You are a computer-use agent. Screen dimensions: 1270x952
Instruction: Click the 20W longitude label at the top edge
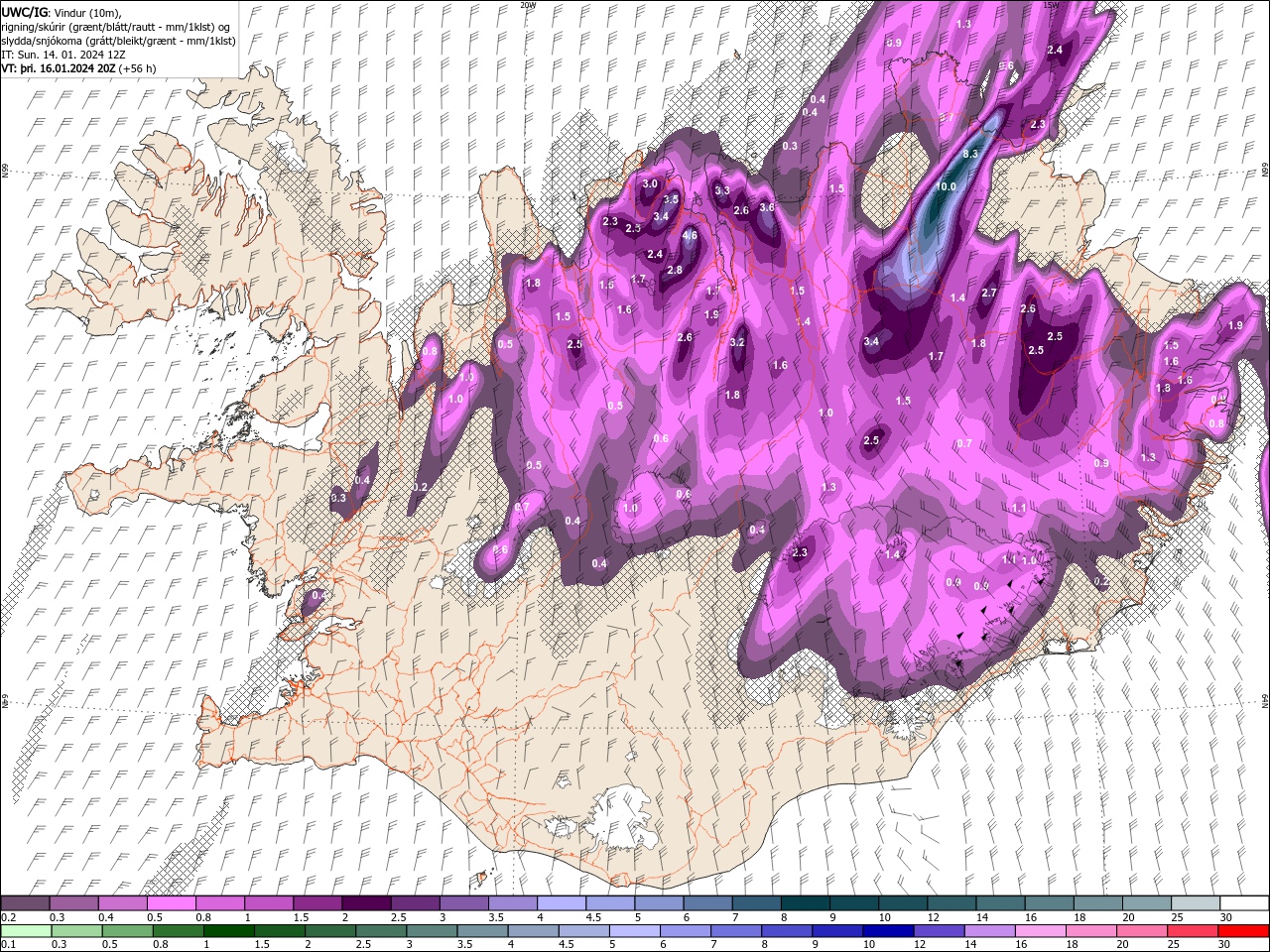click(527, 5)
